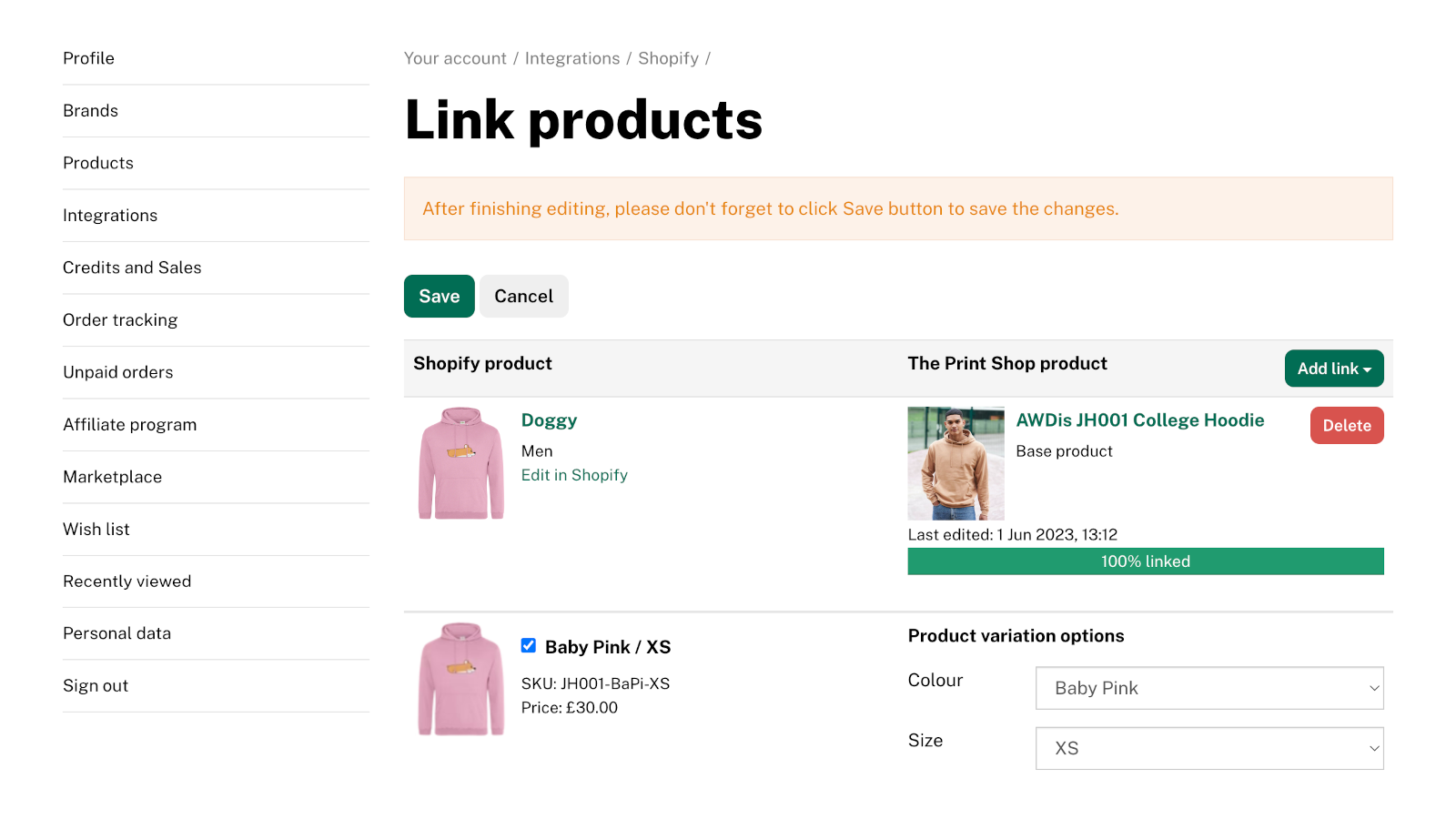Open the Doggy product link
This screenshot has height=819, width=1456.
pyautogui.click(x=549, y=420)
